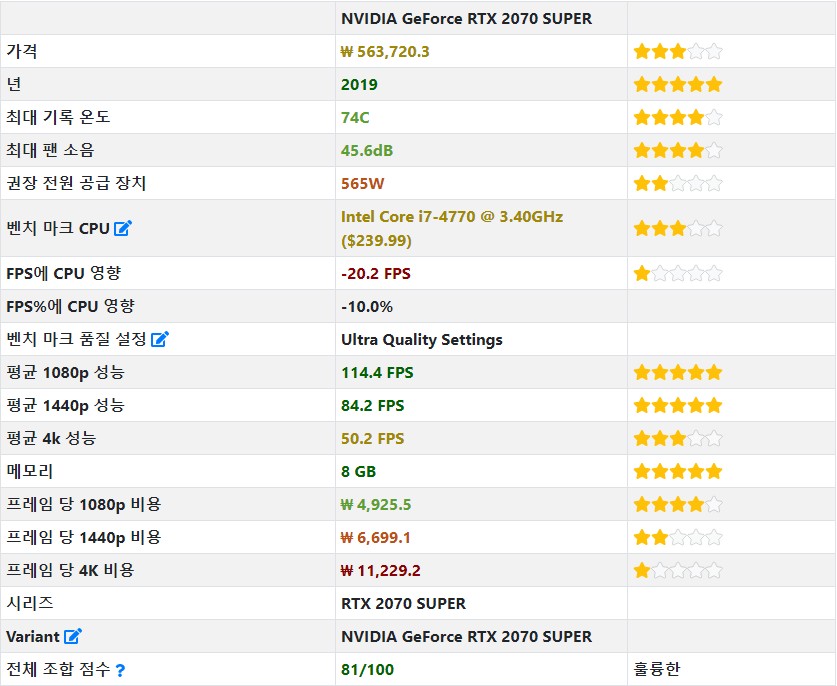
Task: Click the star rating in 년 row
Action: pyautogui.click(x=678, y=84)
